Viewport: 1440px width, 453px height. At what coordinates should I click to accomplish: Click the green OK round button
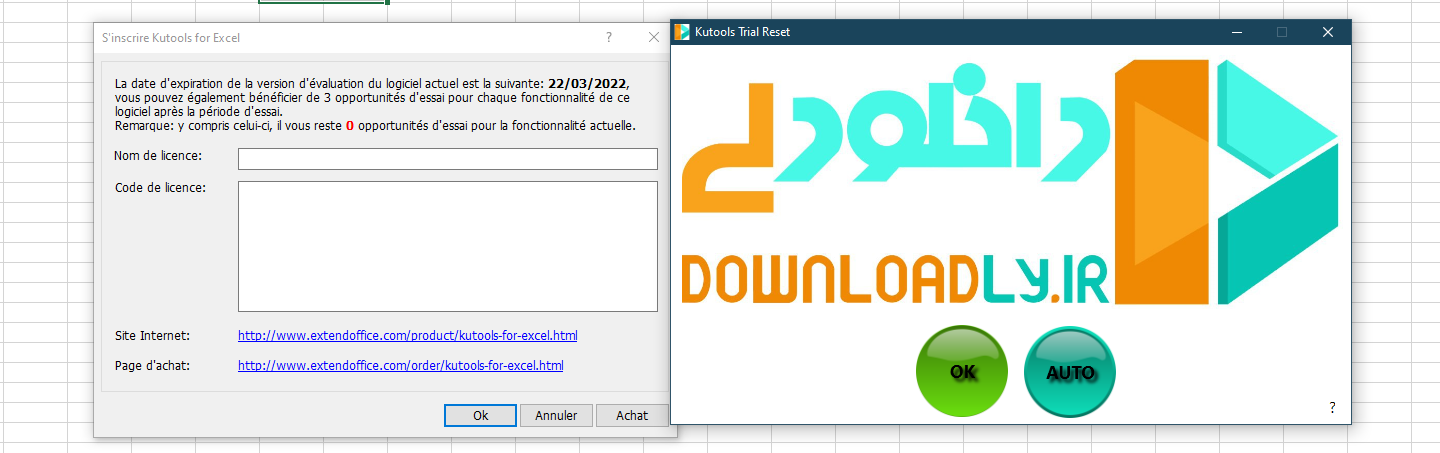[962, 372]
